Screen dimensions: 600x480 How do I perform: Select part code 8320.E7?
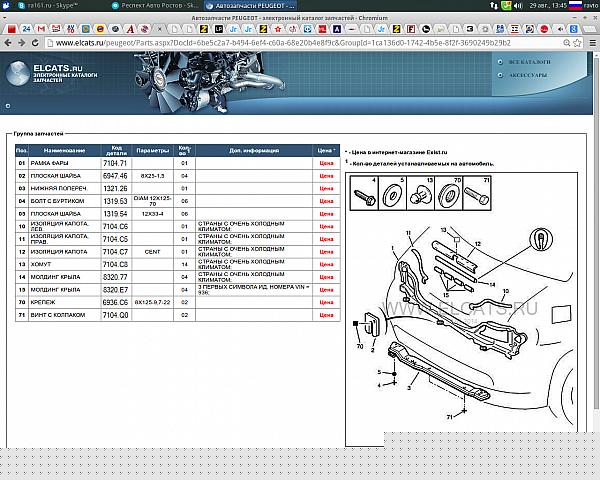pos(115,290)
